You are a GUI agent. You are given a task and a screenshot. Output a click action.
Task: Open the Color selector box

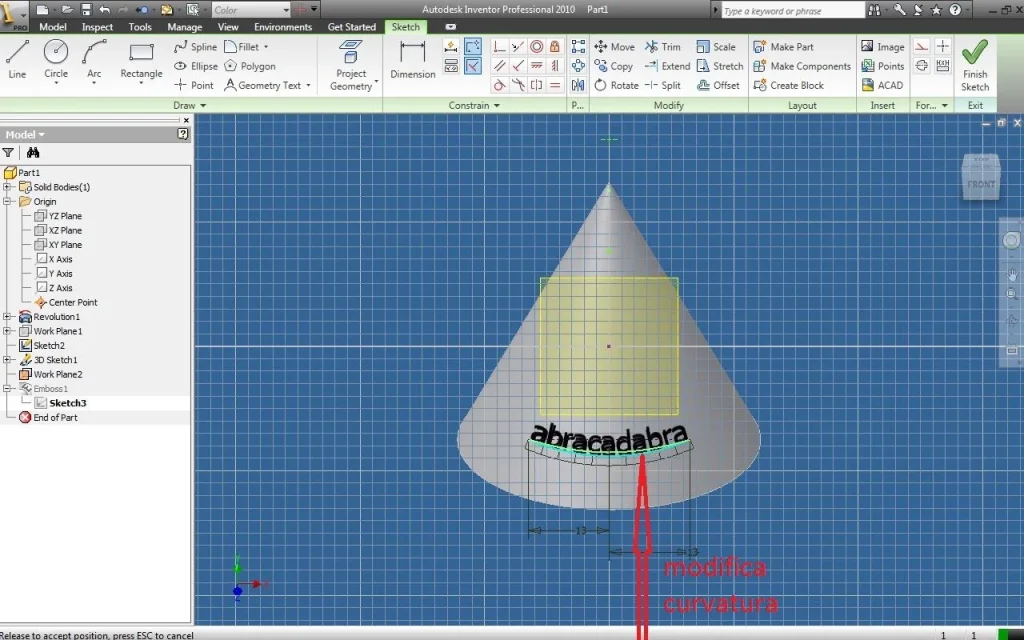[x=251, y=10]
